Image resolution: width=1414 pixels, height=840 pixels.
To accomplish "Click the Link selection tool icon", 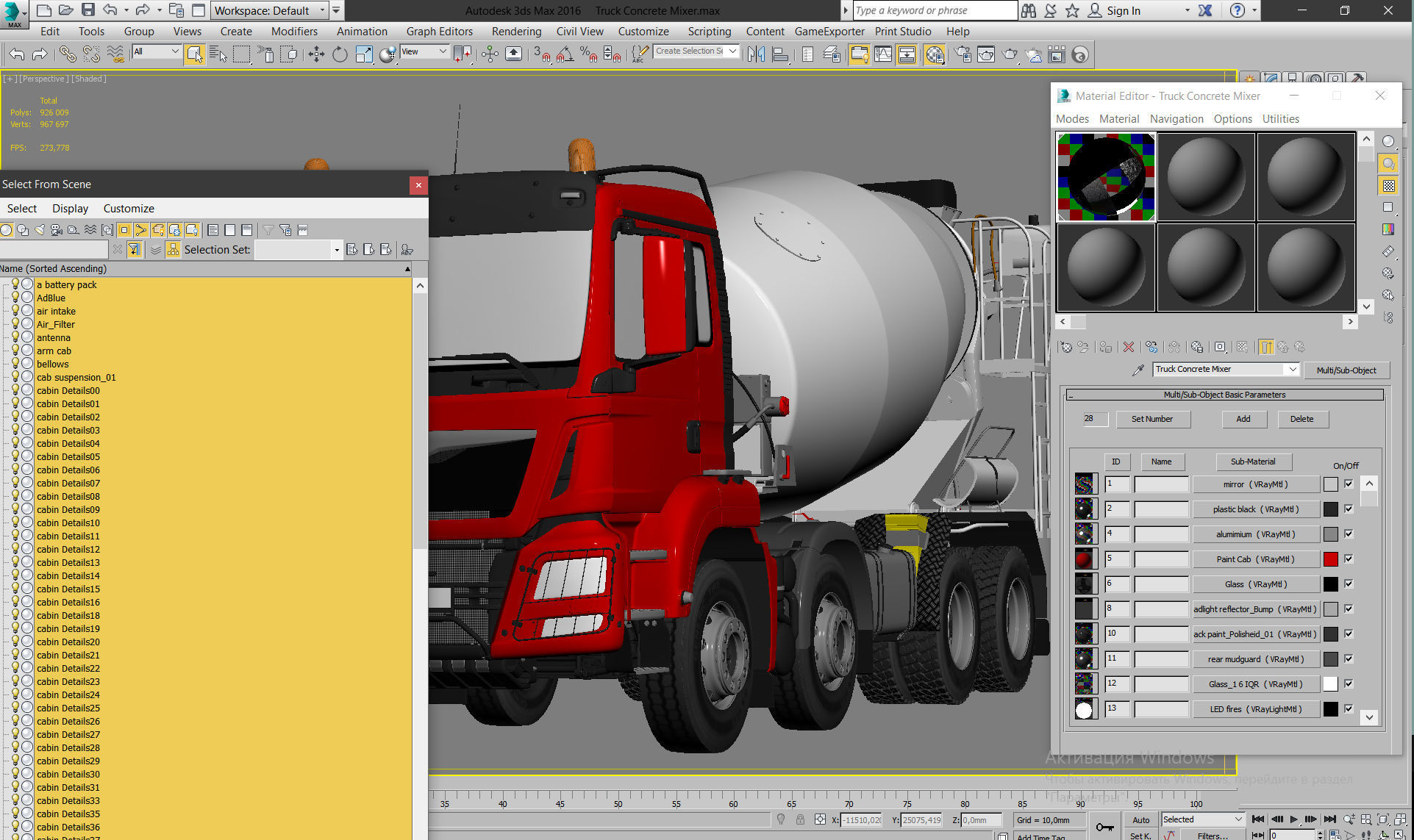I will pyautogui.click(x=67, y=54).
